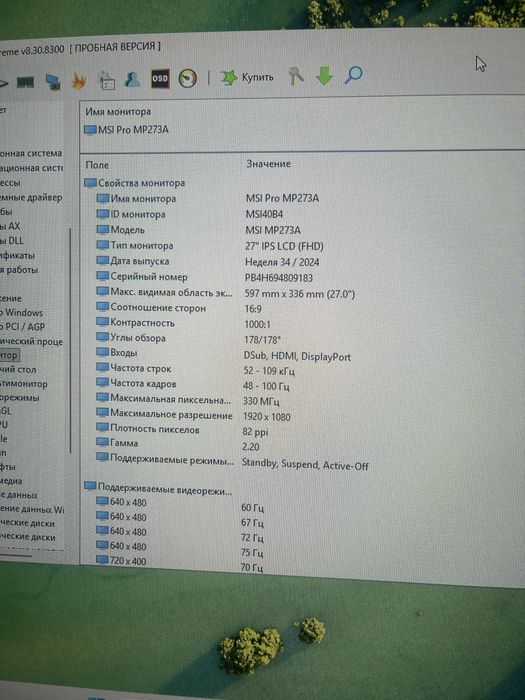
Task: Select MSI Pro MP273A in the top monitor list
Action: point(127,130)
